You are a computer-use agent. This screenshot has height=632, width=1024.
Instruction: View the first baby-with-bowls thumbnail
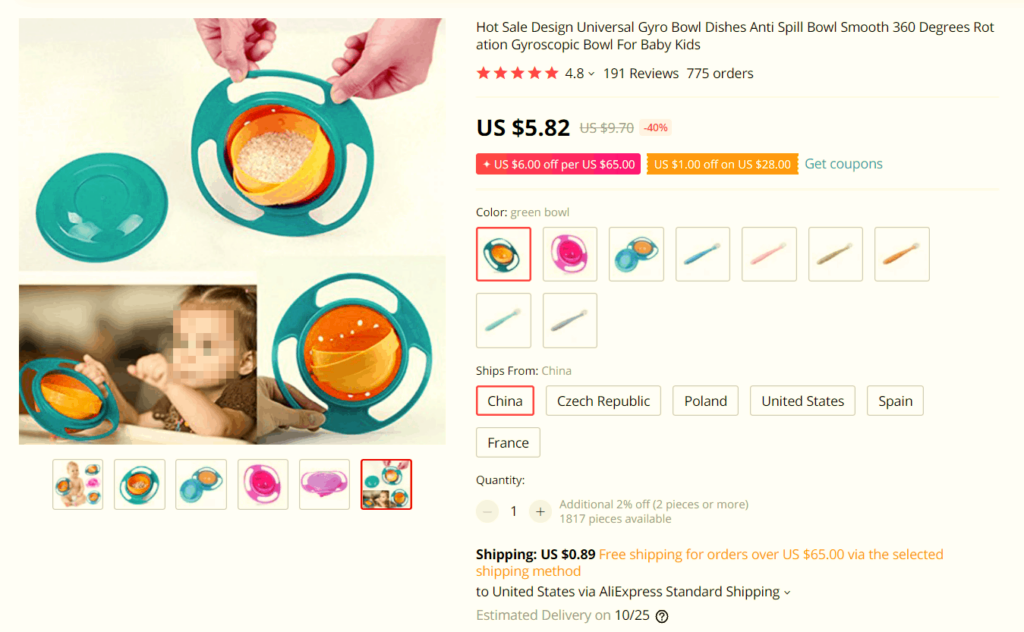[78, 484]
